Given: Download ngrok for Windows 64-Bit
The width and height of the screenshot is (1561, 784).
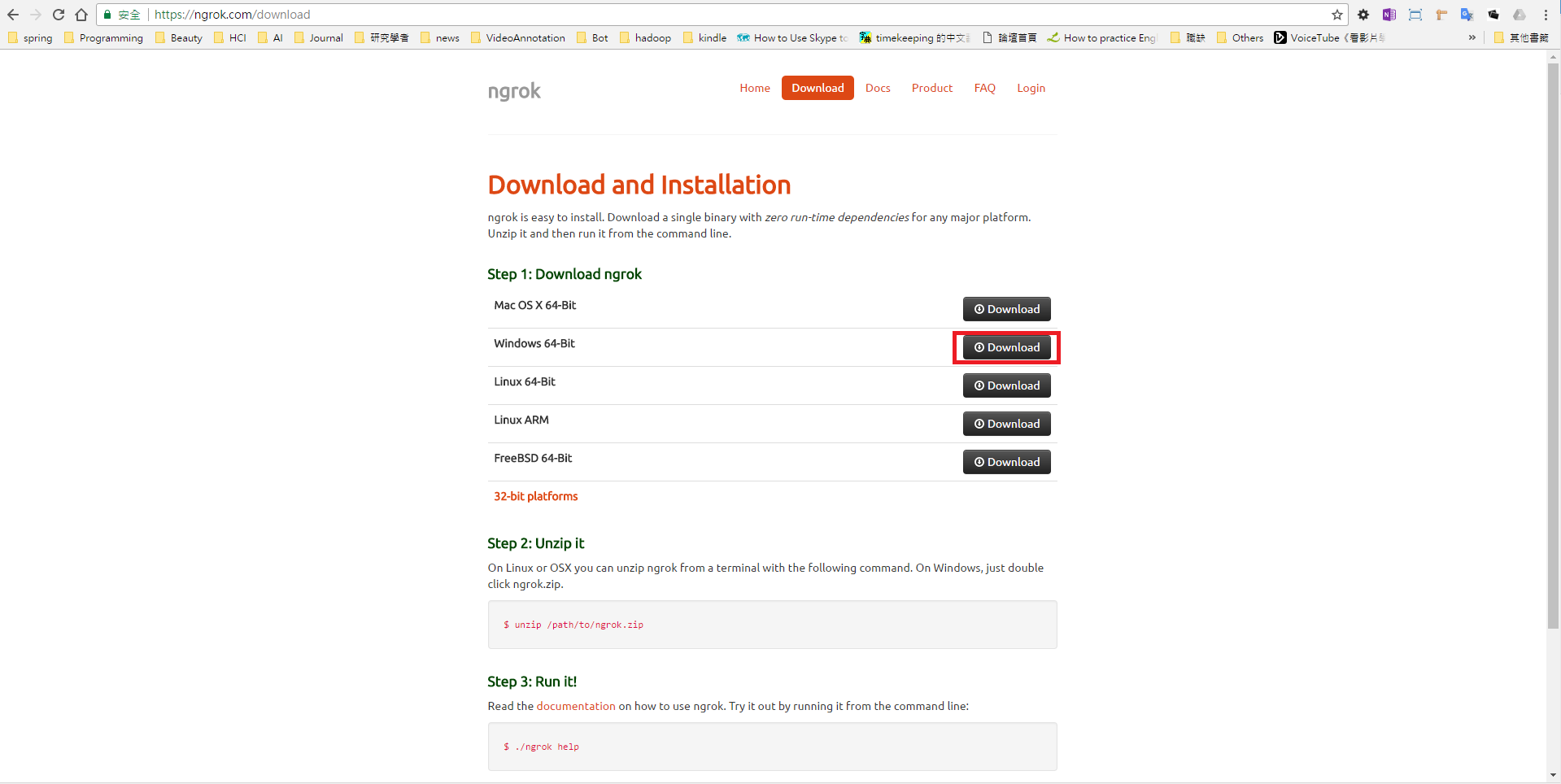Looking at the screenshot, I should pyautogui.click(x=1007, y=347).
